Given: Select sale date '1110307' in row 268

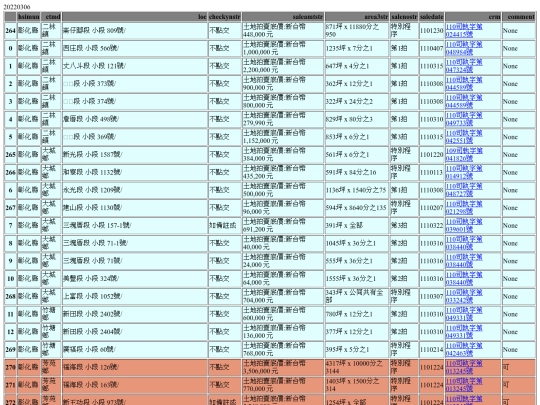Looking at the screenshot, I should coord(432,297).
